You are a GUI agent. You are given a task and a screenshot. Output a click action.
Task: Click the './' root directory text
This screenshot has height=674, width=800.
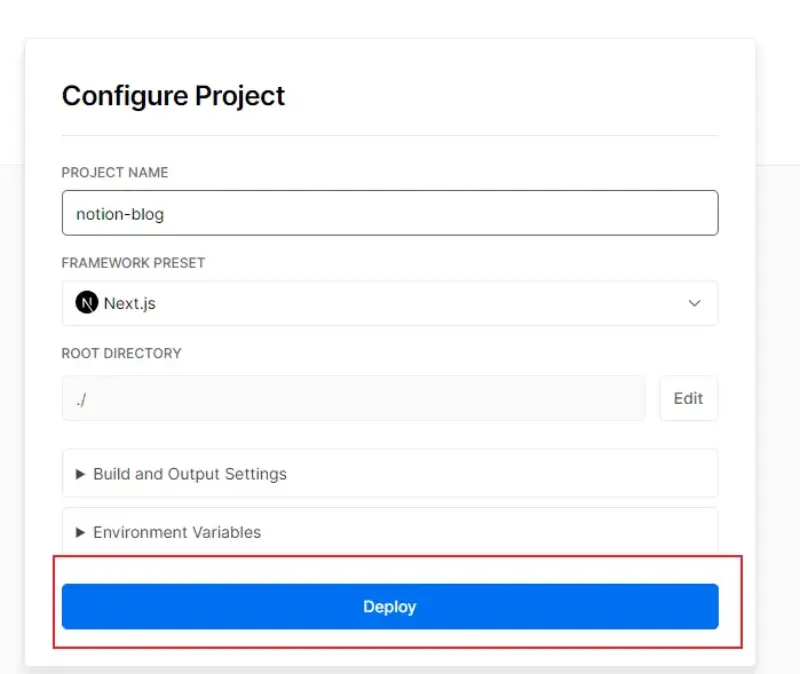pos(81,398)
